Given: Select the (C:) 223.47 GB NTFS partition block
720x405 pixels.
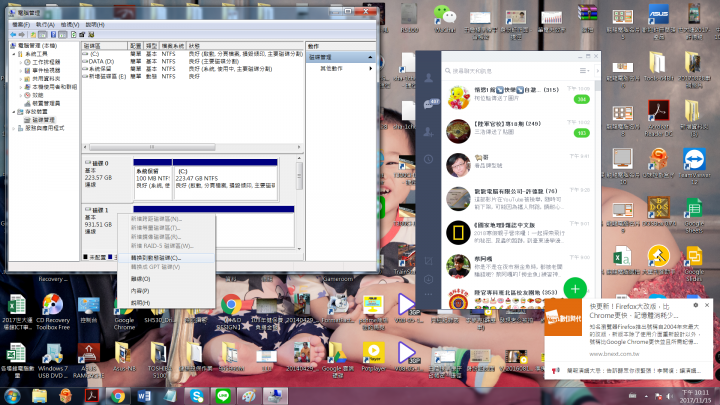Looking at the screenshot, I should point(225,179).
